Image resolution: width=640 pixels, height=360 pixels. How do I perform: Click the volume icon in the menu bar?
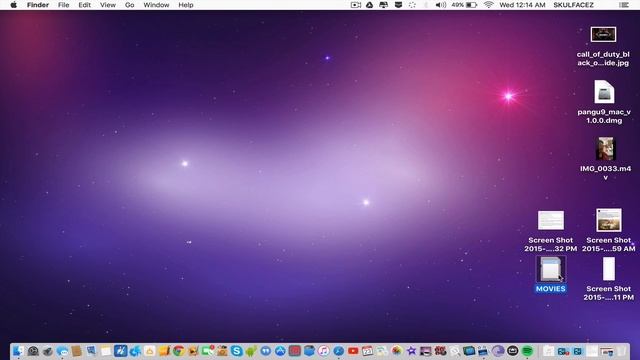(x=440, y=5)
